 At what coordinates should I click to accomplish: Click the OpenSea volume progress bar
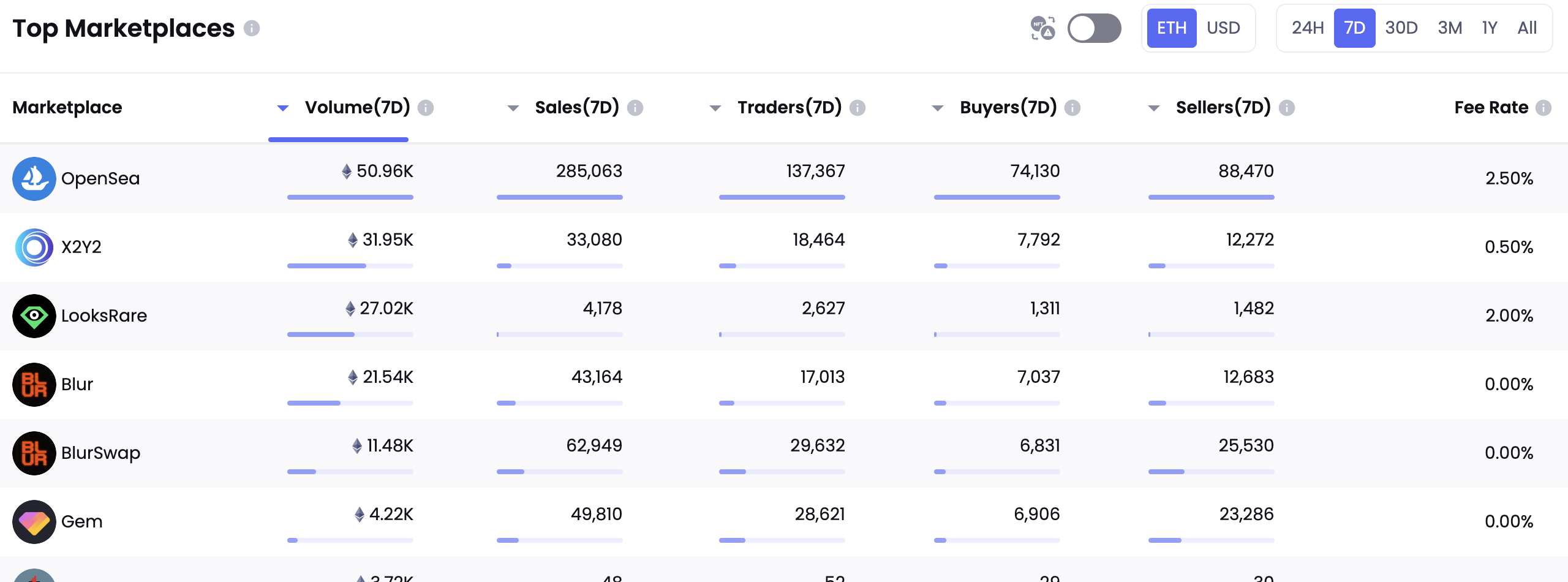[350, 197]
